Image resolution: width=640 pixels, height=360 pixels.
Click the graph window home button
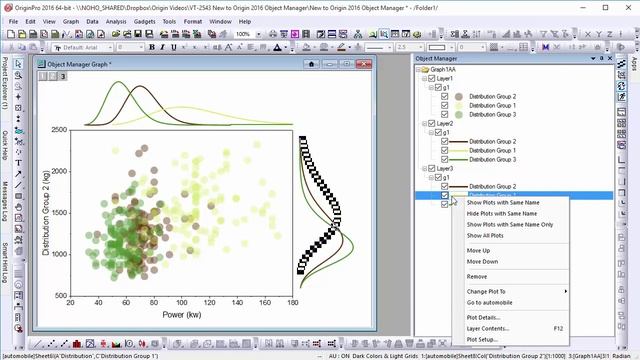click(x=311, y=64)
